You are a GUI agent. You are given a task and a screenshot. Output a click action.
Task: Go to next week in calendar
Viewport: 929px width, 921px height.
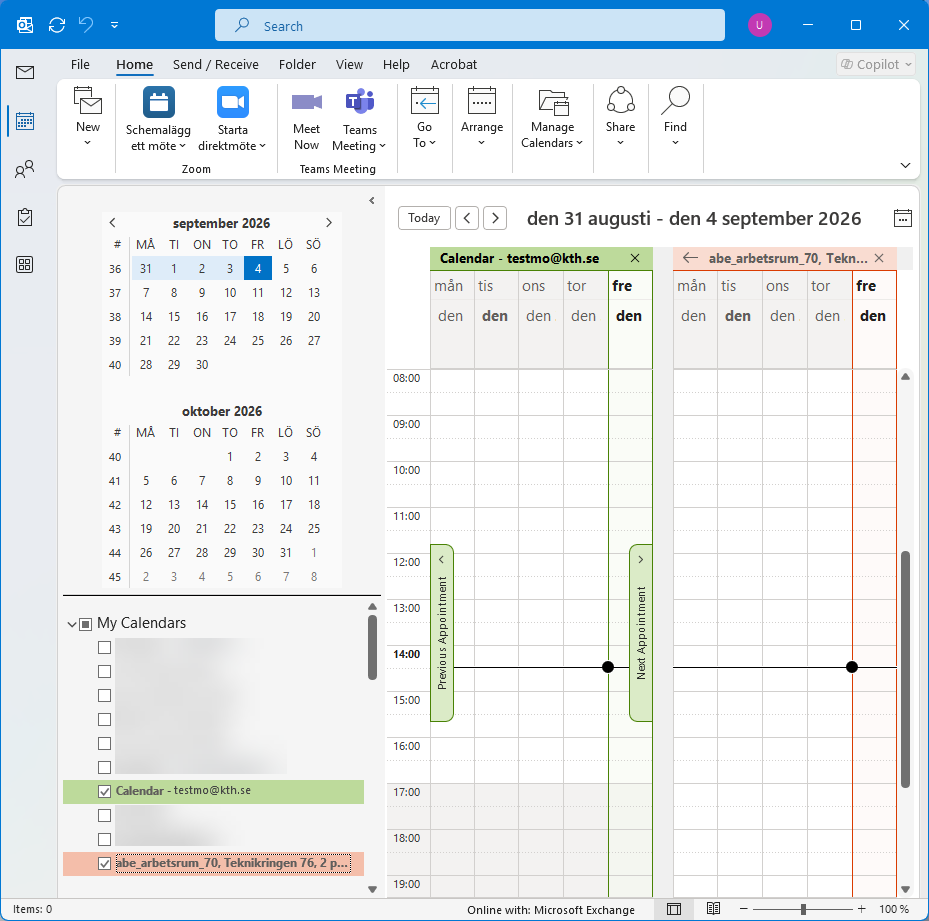[x=495, y=218]
